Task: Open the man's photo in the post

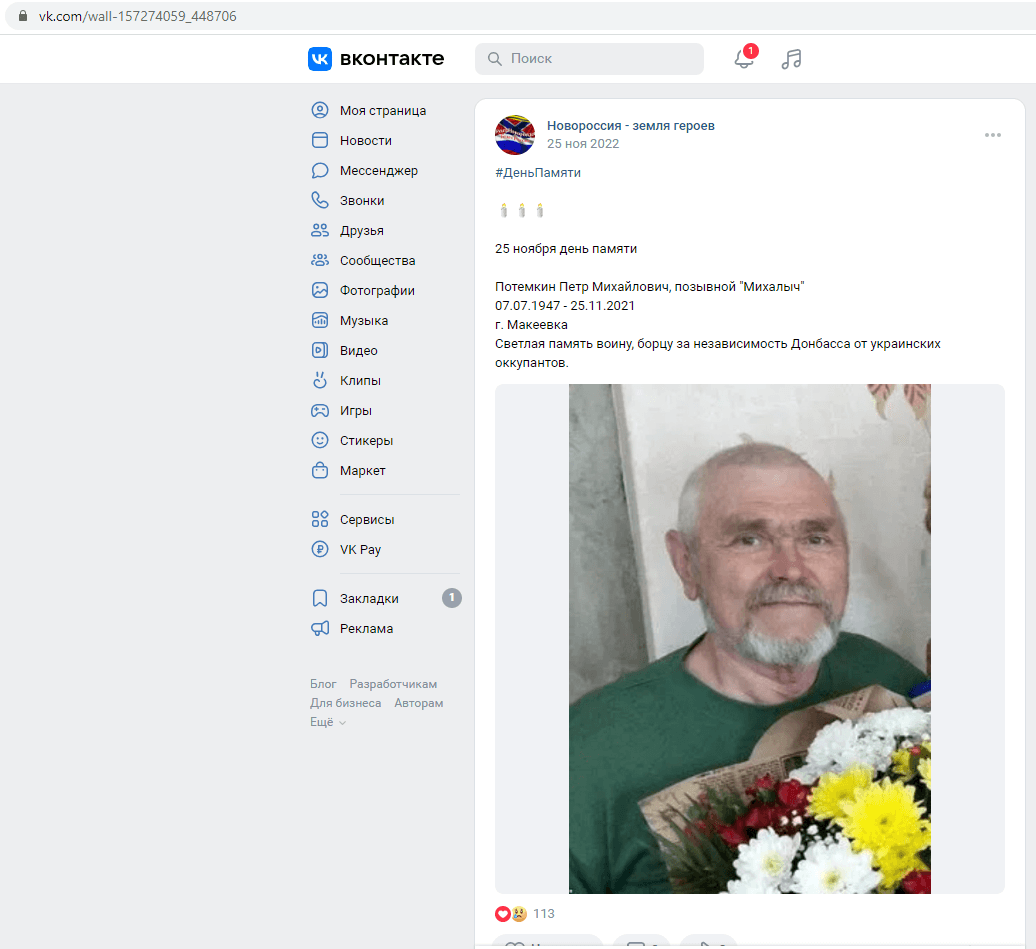Action: point(750,639)
